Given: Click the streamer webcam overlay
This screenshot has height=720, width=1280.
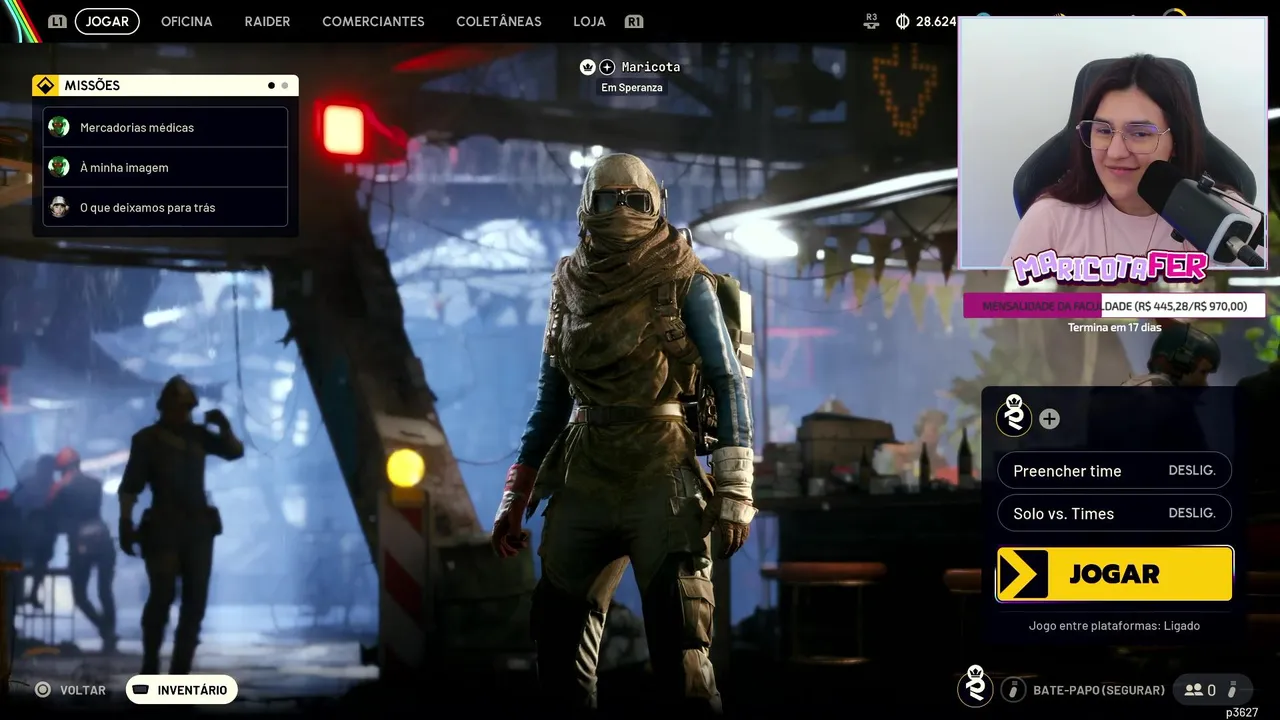Looking at the screenshot, I should point(1113,143).
